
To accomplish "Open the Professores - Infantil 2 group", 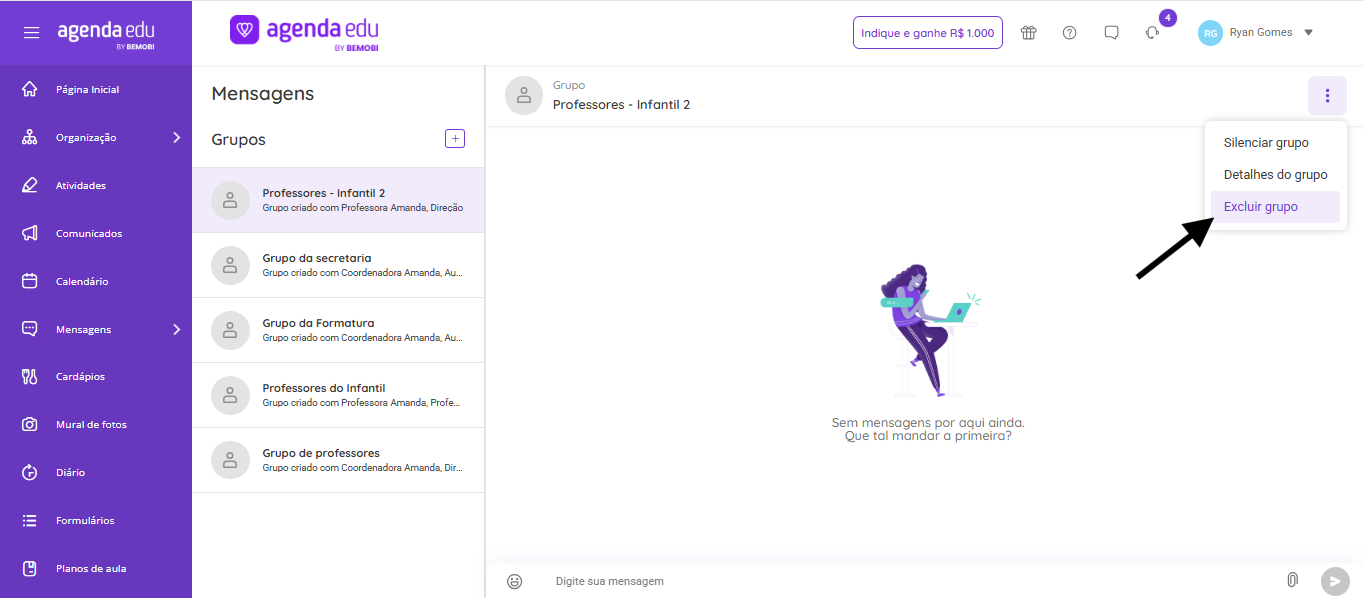I will coord(338,200).
